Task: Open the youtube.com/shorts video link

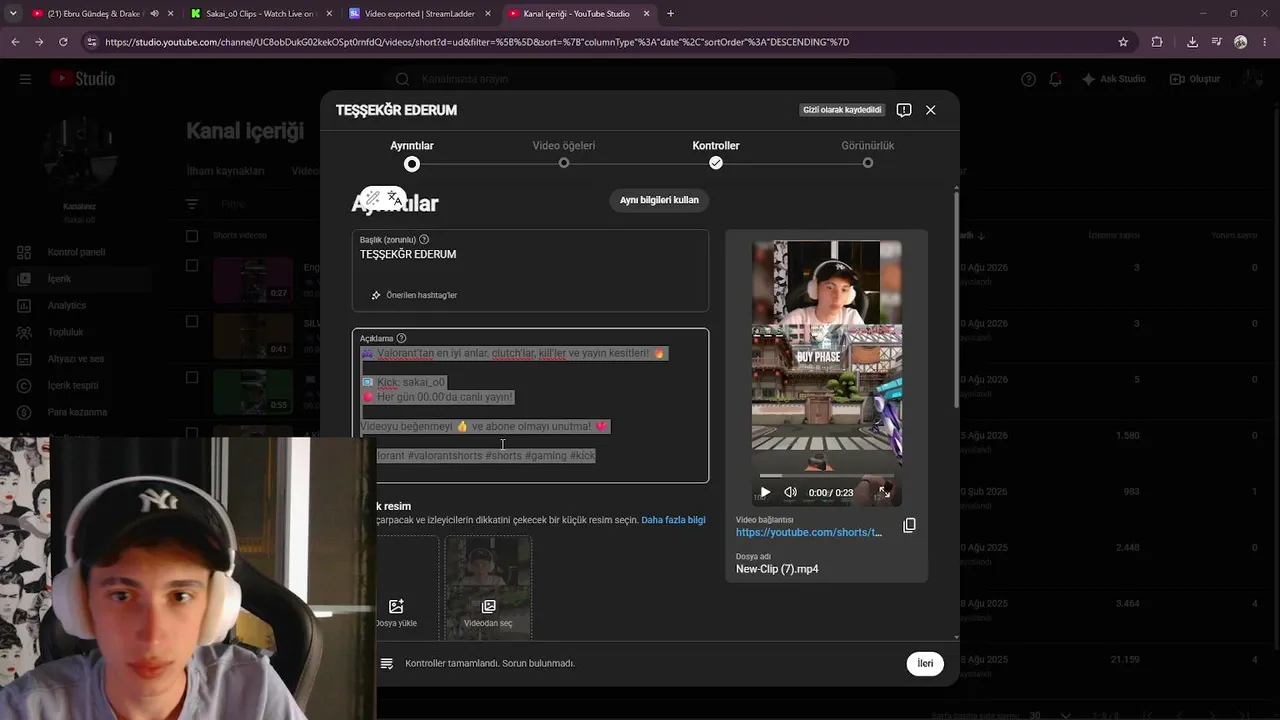Action: (x=809, y=533)
